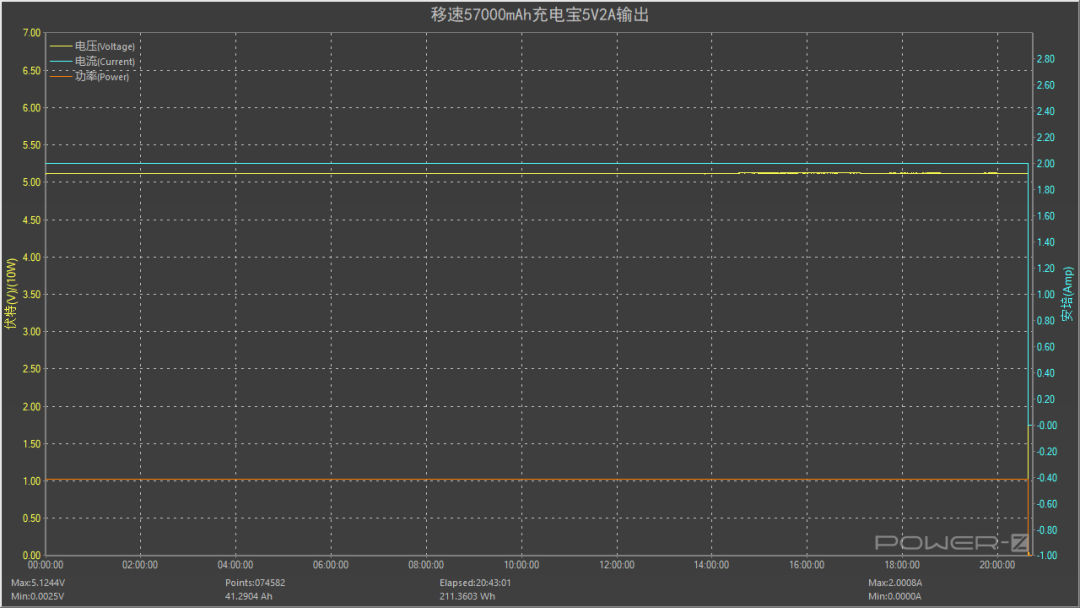The image size is (1080, 608).
Task: Click the 5.50 voltage axis value
Action: pyautogui.click(x=32, y=145)
